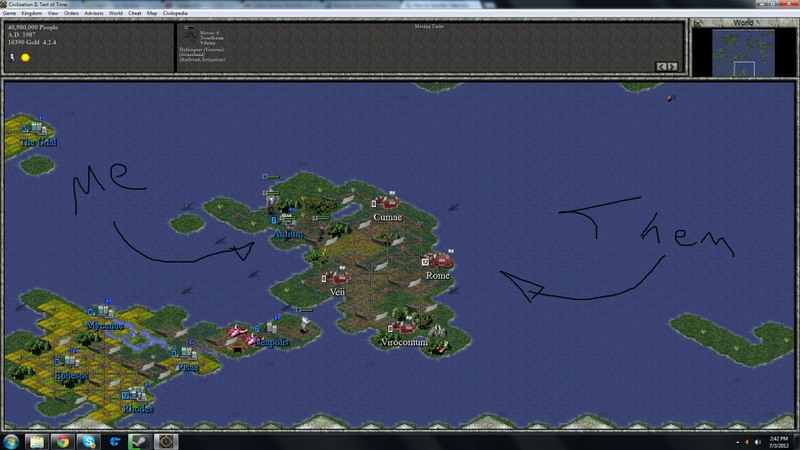This screenshot has width=800, height=450.
Task: Select the city of Viroconium
Action: pos(404,326)
